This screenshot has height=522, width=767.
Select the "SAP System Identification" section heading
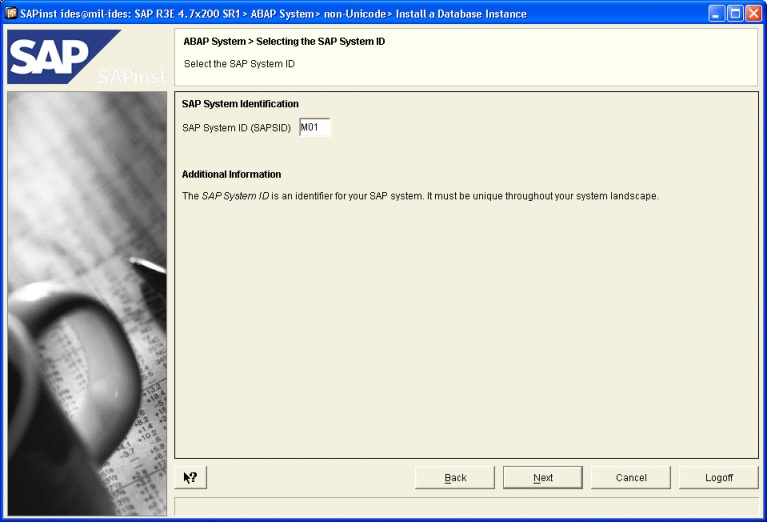point(240,104)
